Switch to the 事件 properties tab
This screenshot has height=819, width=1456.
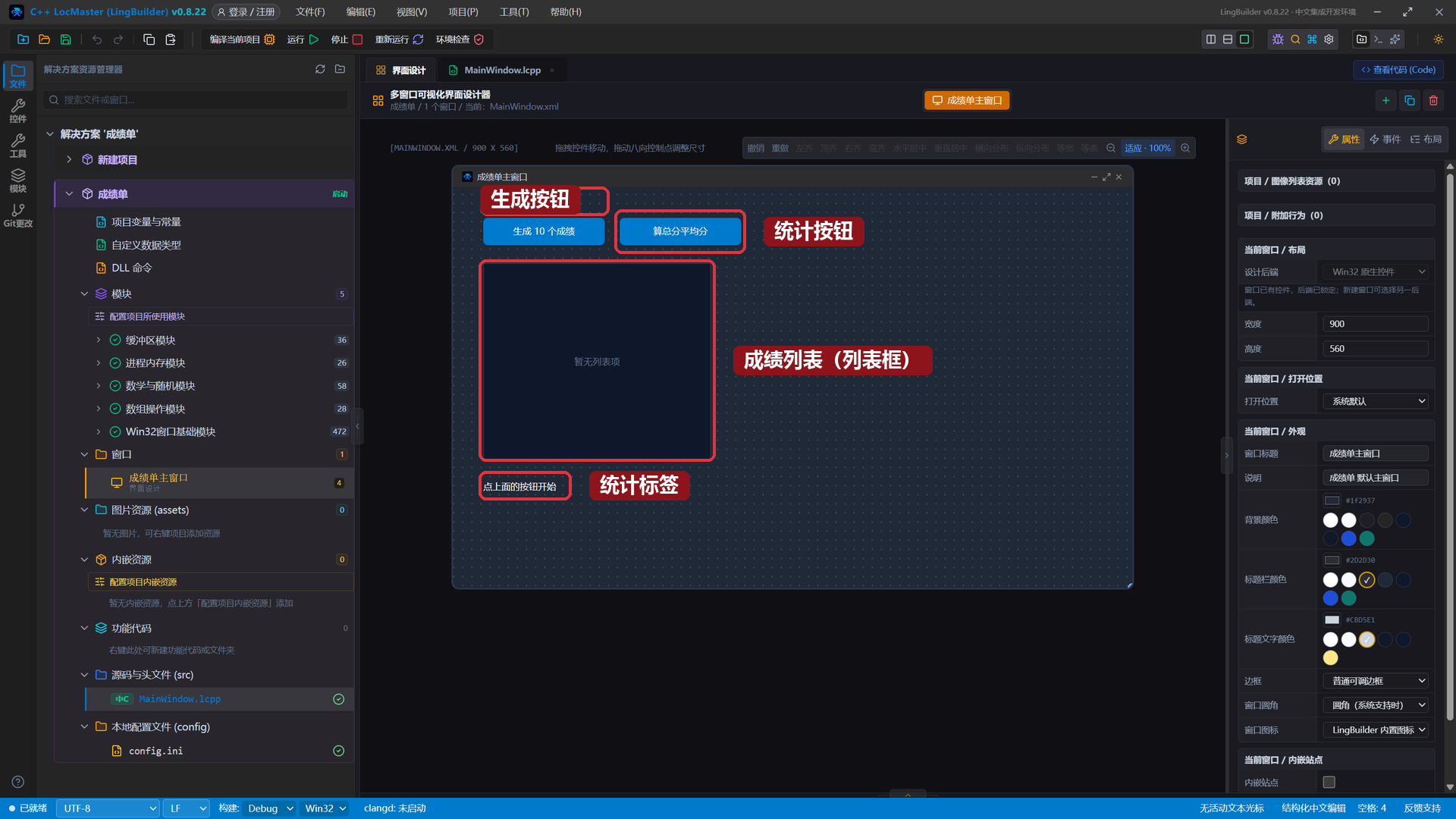(x=1385, y=139)
